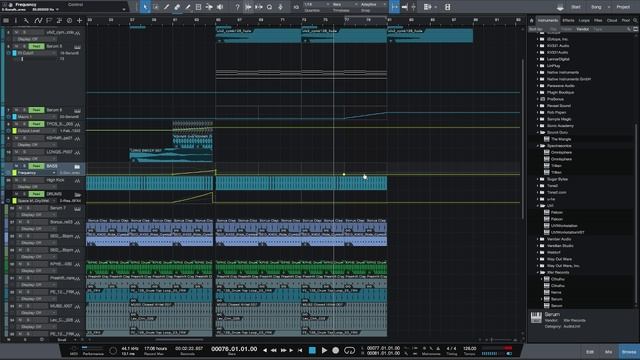This screenshot has width=640, height=360.
Task: Sort browser by Vendor
Action: click(x=582, y=29)
